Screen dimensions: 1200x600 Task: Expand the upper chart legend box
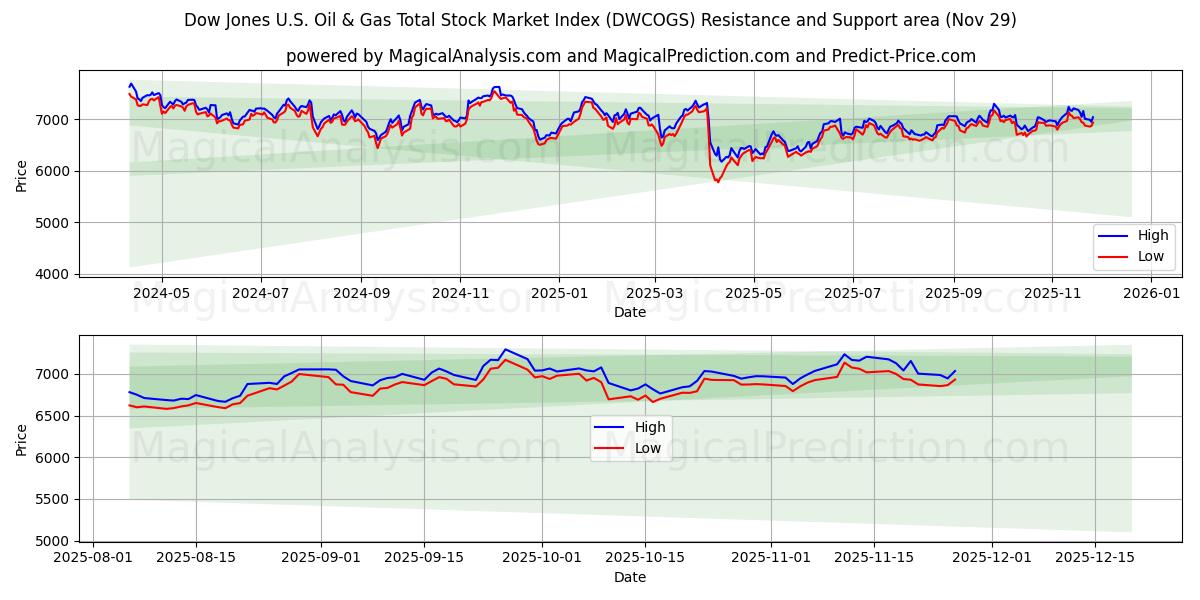1133,245
